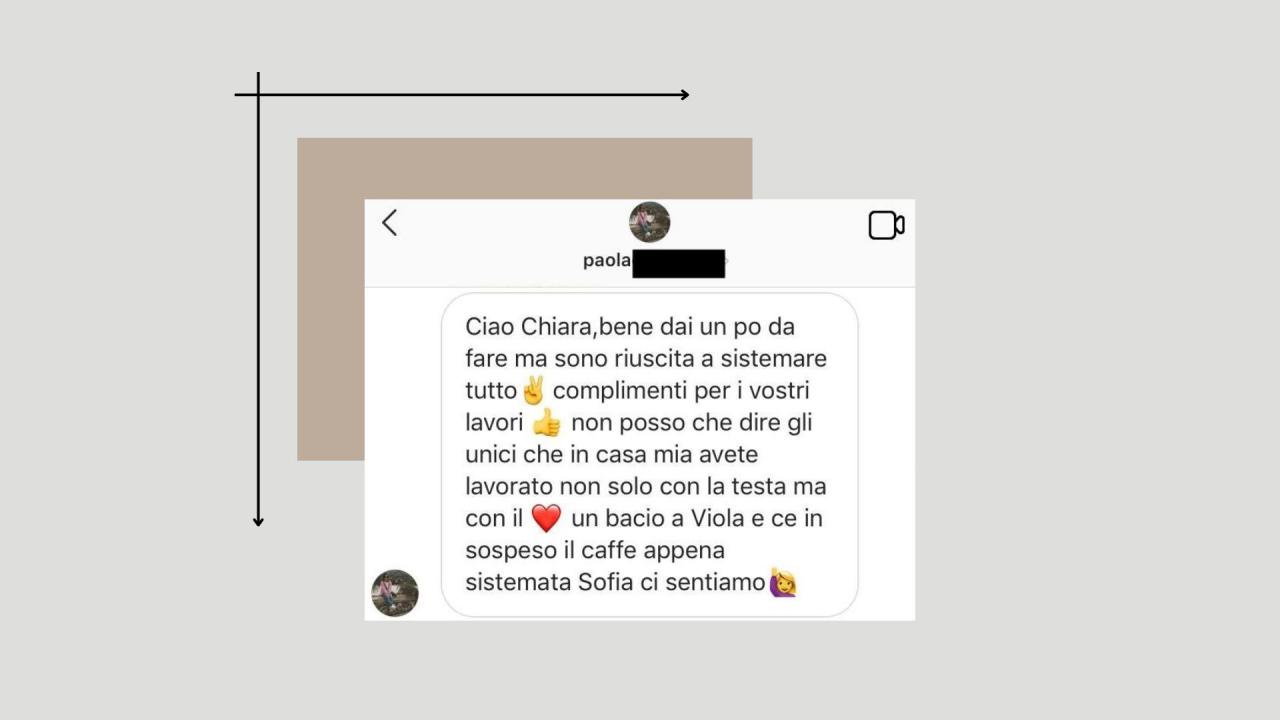Select the beige rectangle behind the chat
Image resolution: width=1280 pixels, height=720 pixels.
coord(524,299)
